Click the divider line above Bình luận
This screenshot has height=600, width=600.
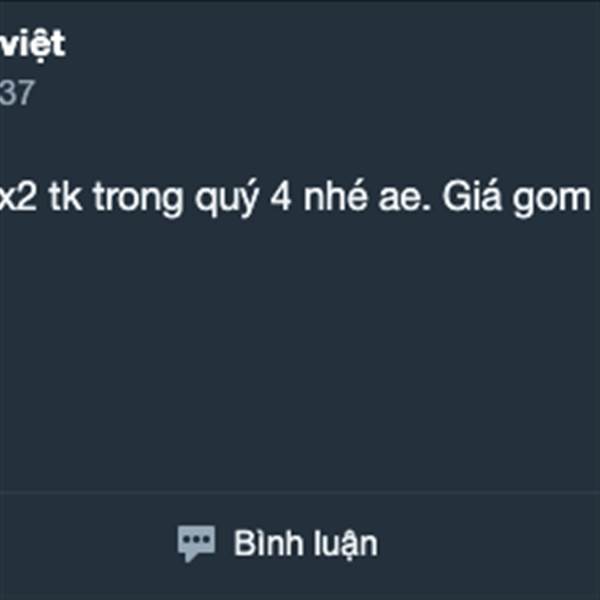pyautogui.click(x=300, y=493)
